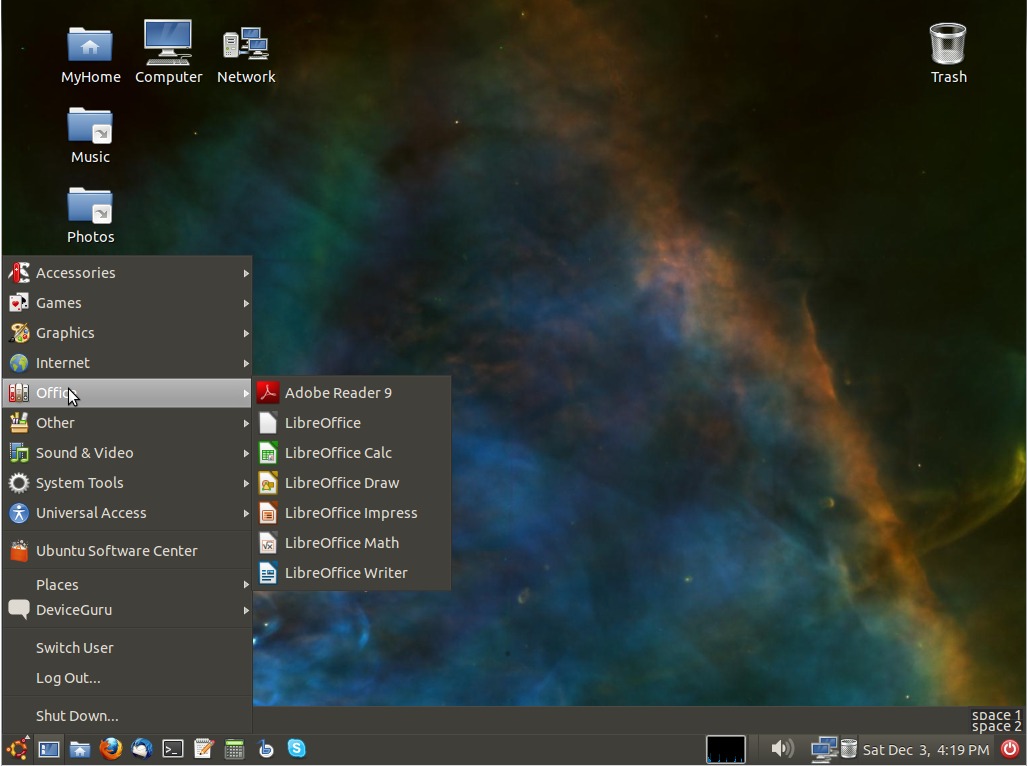Viewport: 1028px width, 766px height.
Task: Click the Sound & Video label
Action: [x=85, y=453]
